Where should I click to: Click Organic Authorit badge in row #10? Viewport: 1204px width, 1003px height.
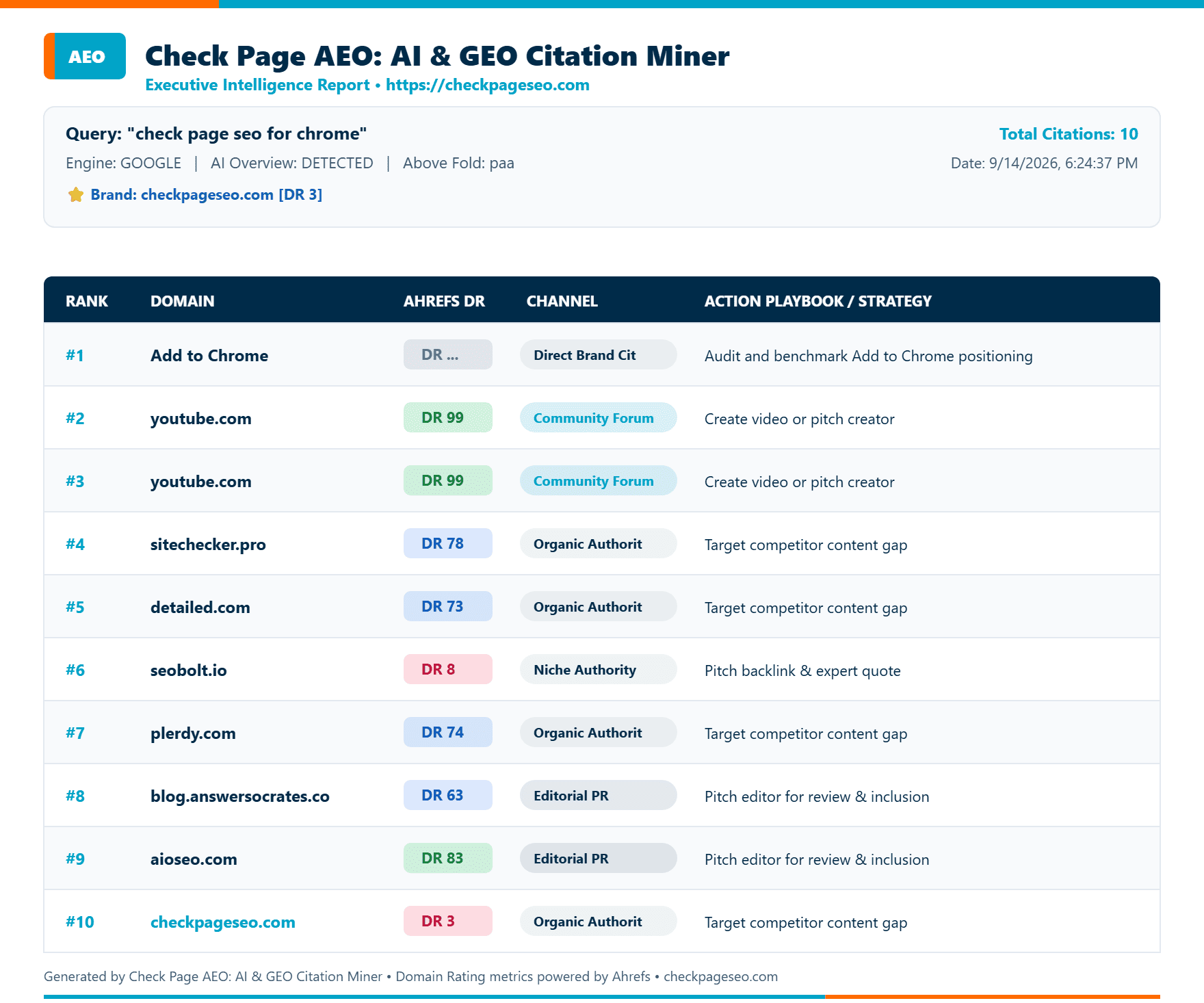click(598, 921)
